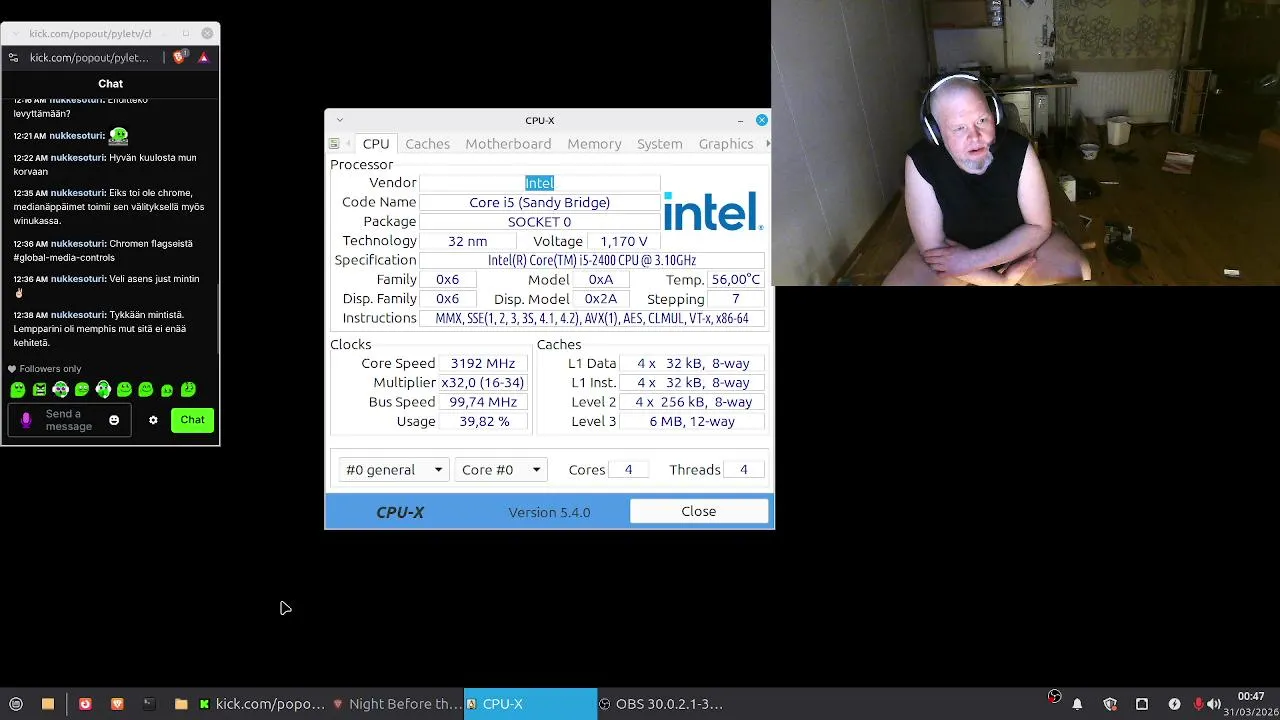This screenshot has width=1280, height=720.
Task: Open the terminal icon in taskbar
Action: coord(149,704)
